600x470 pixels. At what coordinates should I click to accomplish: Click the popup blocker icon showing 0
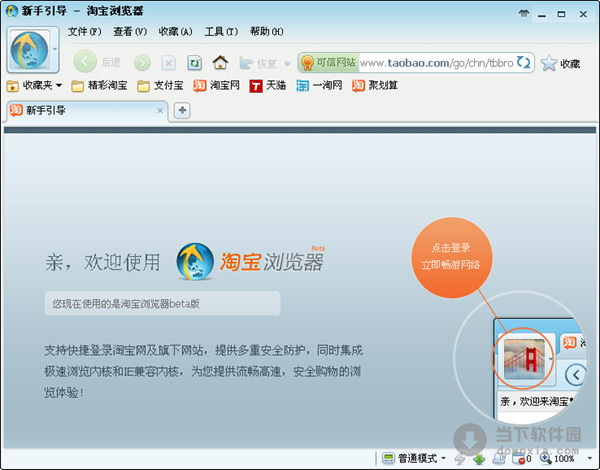520,458
